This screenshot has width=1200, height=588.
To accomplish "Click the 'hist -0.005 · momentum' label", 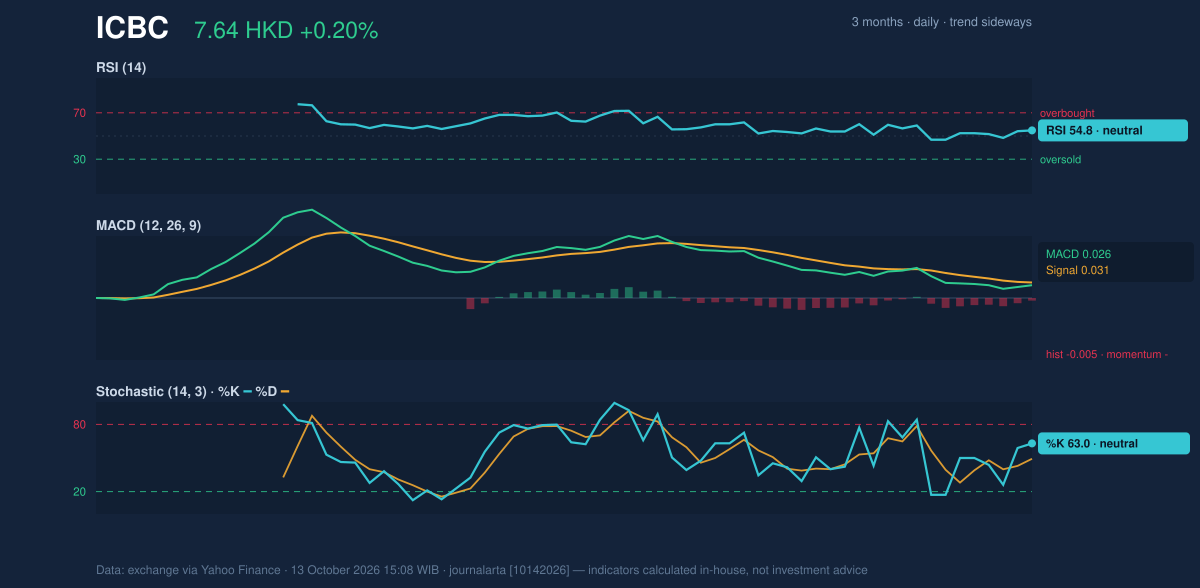I will (1107, 354).
